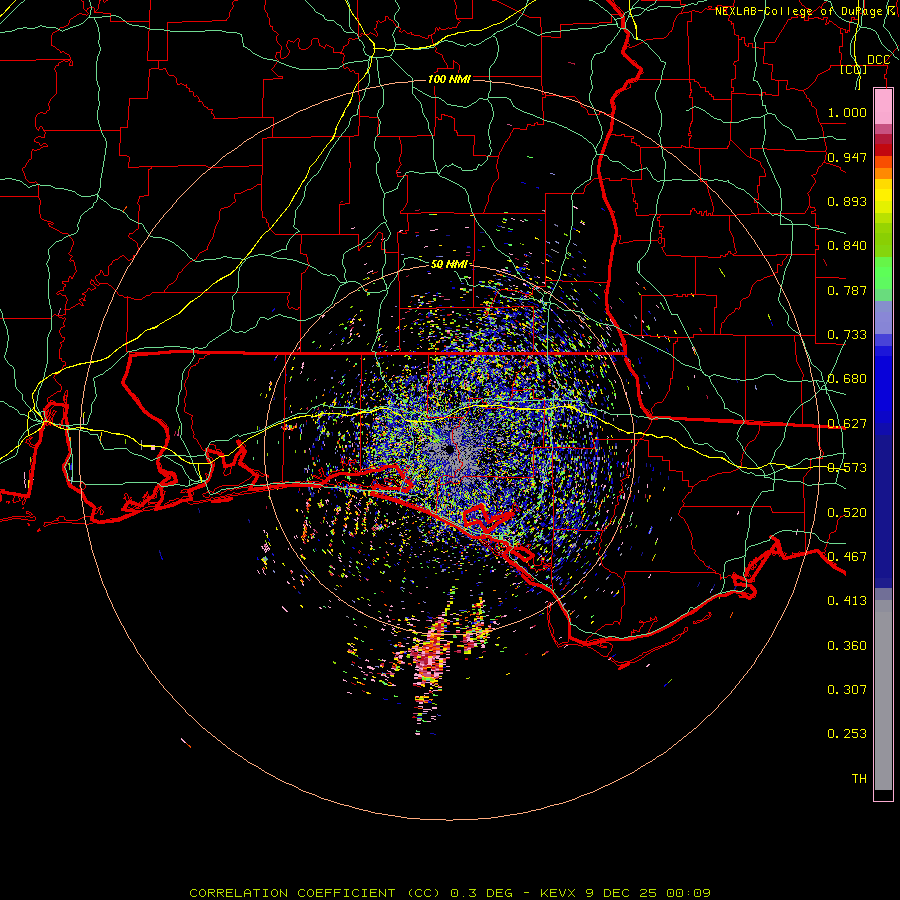Click the 0.307 scale value
The height and width of the screenshot is (900, 900).
click(x=847, y=689)
